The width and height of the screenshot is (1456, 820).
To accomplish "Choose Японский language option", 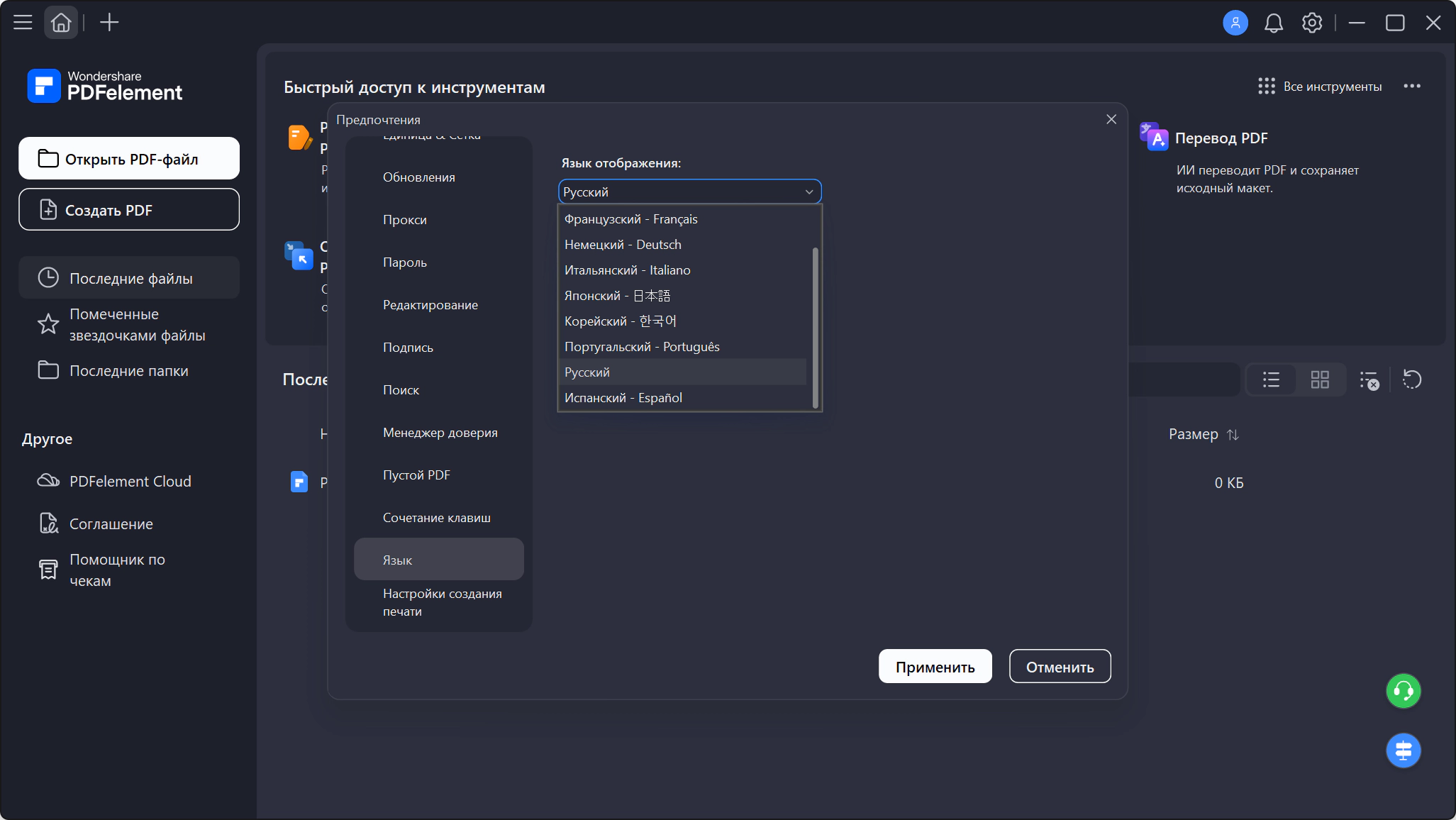I will [x=682, y=296].
